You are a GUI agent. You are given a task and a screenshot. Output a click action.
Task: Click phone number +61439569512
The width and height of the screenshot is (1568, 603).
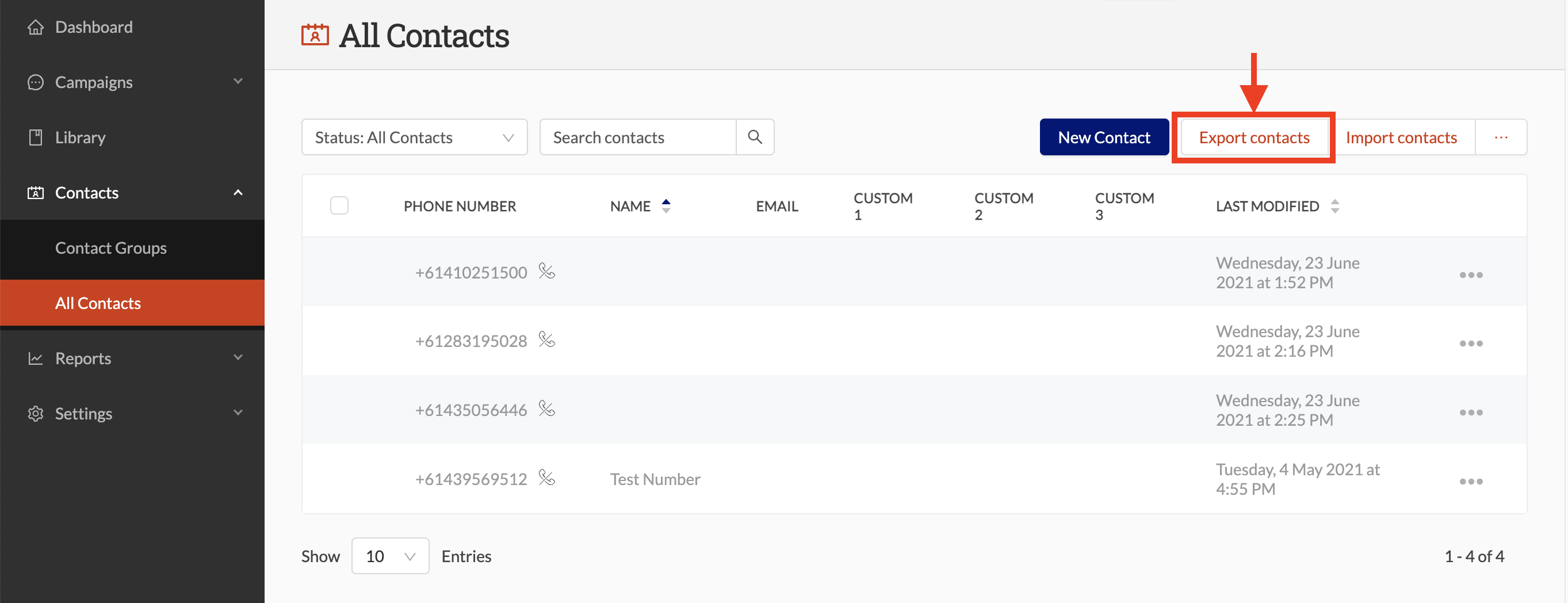tap(471, 479)
